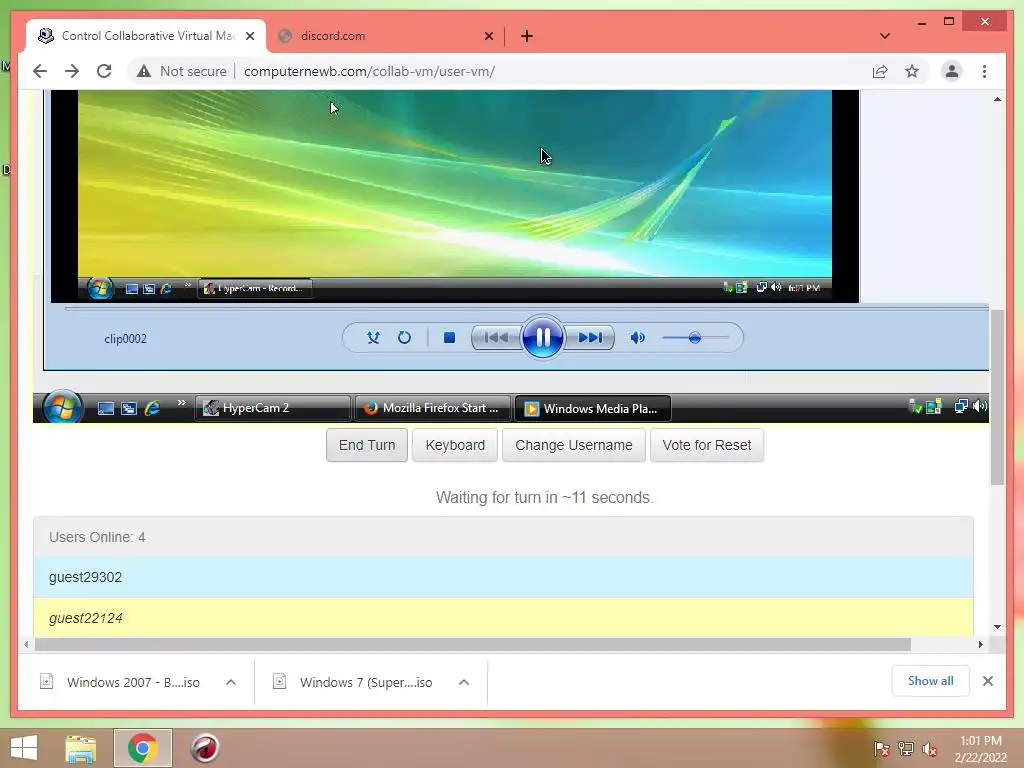This screenshot has width=1024, height=768.
Task: Click the page vertical scrollbar thumb
Action: pos(997,397)
